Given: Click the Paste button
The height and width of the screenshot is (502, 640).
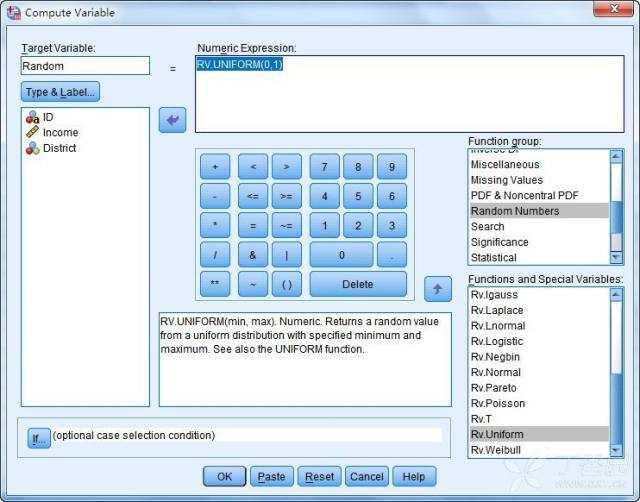Looking at the screenshot, I should (x=271, y=477).
